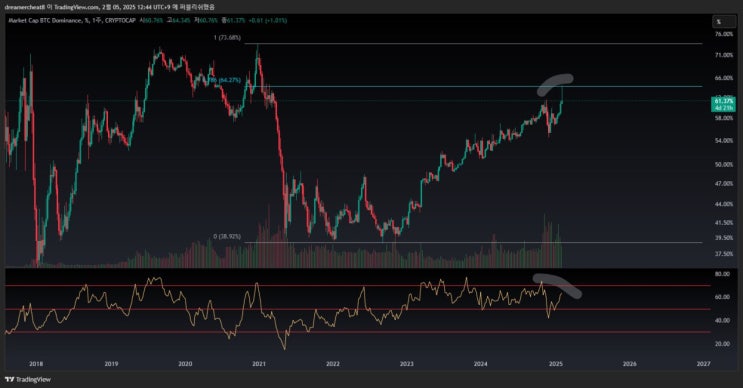This screenshot has height=388, width=743.
Task: Click the 2027 label on time axis
Action: coord(704,364)
